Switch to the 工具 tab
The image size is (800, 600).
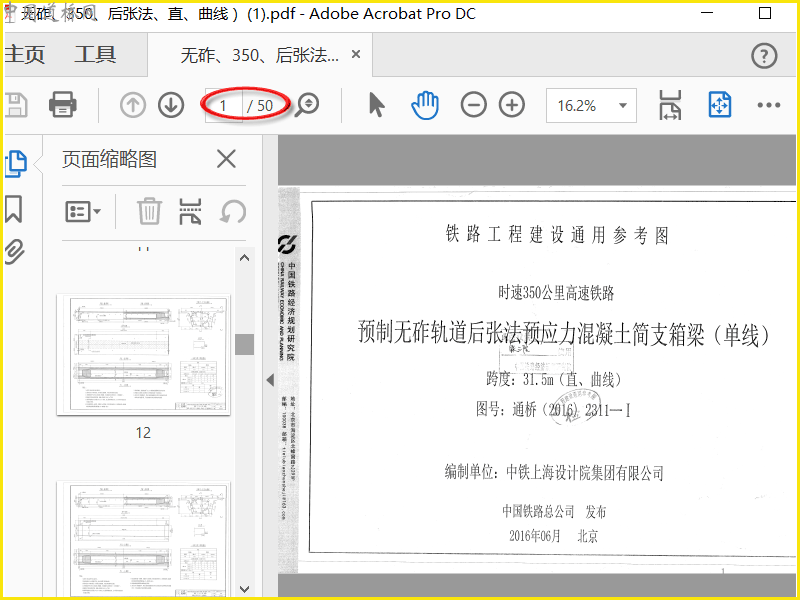[95, 54]
